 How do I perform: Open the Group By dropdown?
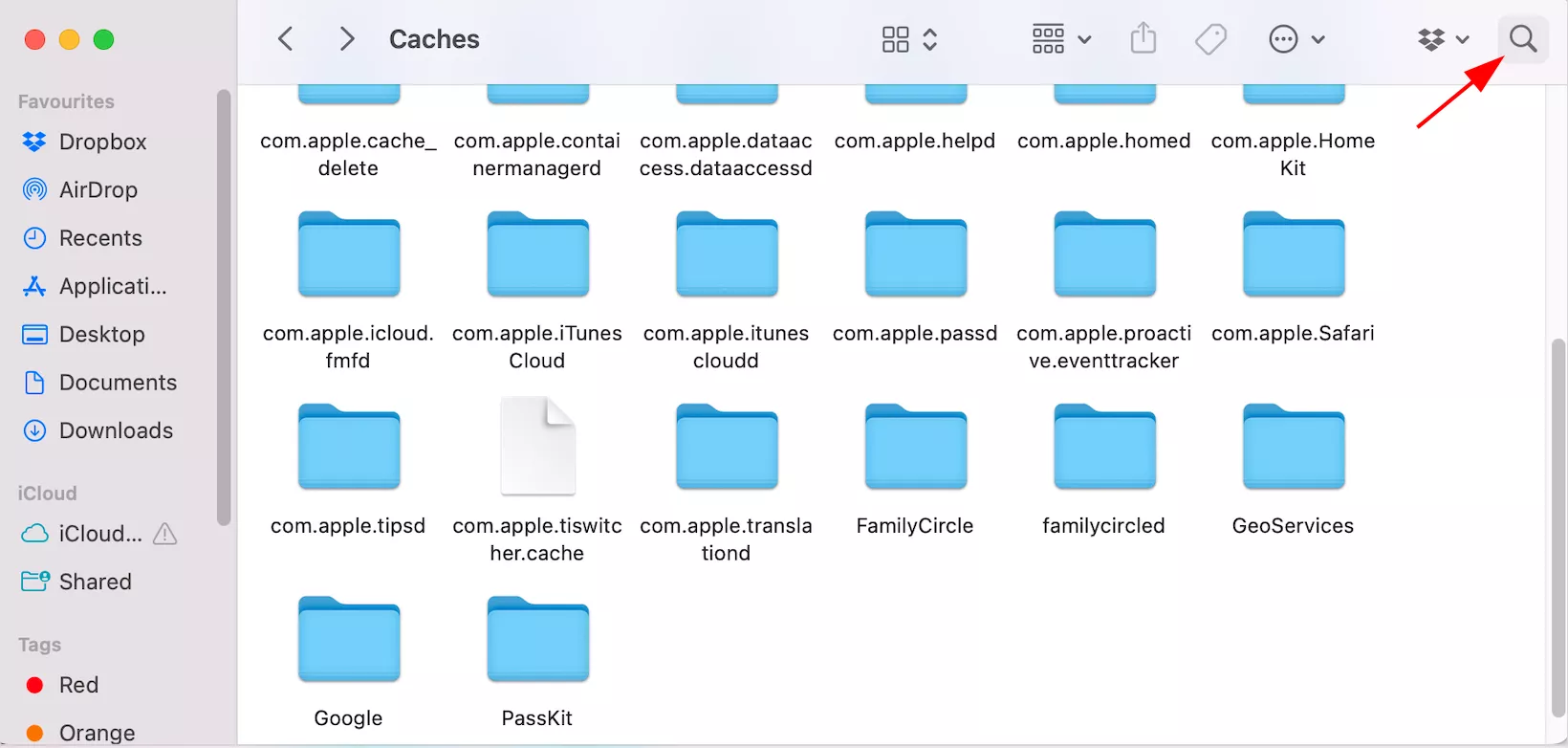point(1060,39)
